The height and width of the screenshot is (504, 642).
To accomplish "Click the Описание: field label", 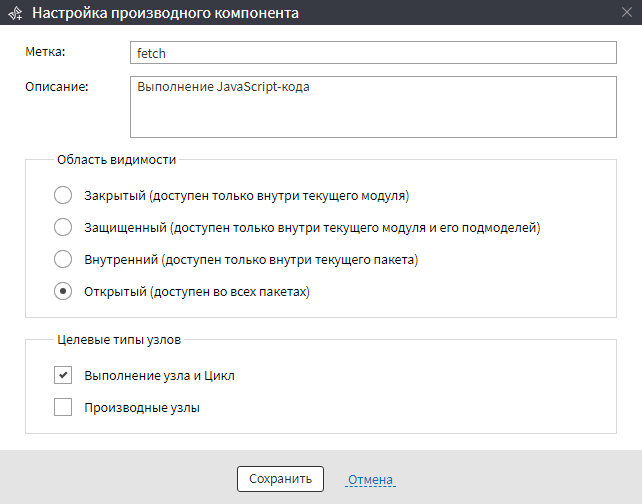I will [x=57, y=87].
